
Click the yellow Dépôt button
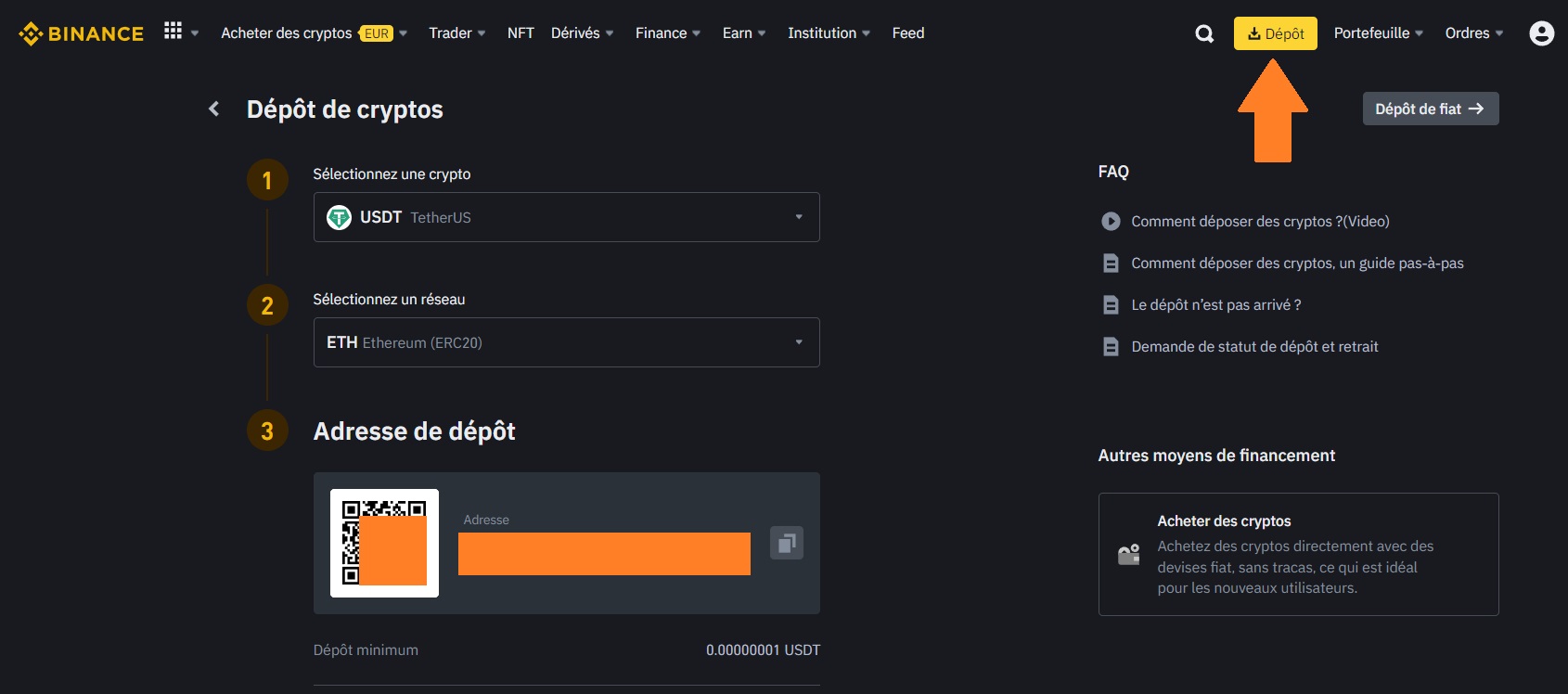[x=1276, y=33]
